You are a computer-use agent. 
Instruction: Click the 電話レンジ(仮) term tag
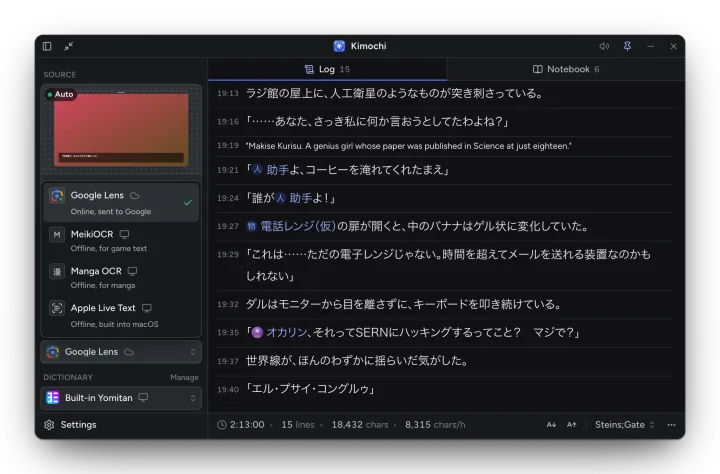pos(298,226)
